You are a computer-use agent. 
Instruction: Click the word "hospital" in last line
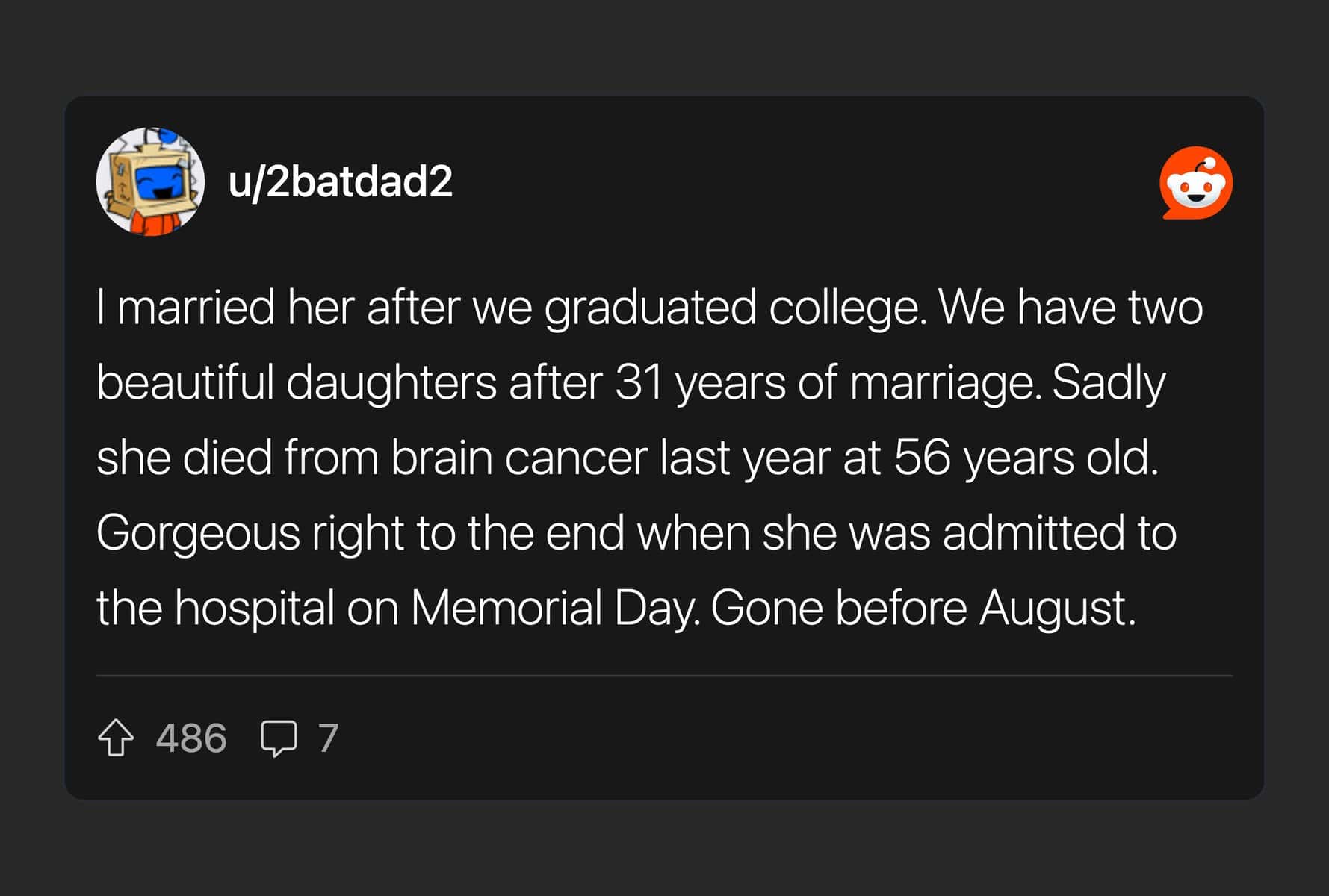(254, 608)
